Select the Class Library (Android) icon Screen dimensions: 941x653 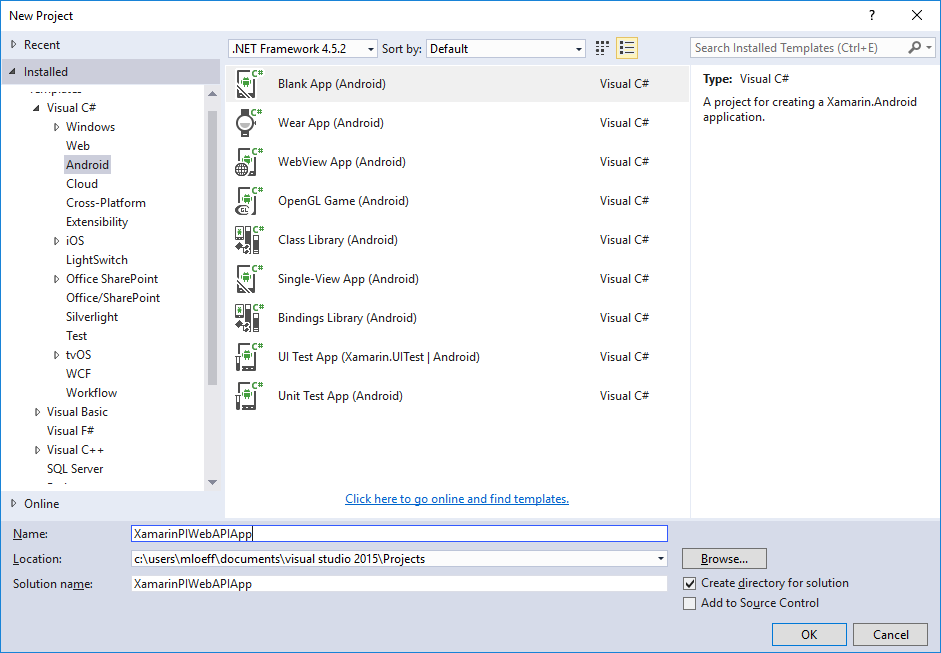click(249, 240)
